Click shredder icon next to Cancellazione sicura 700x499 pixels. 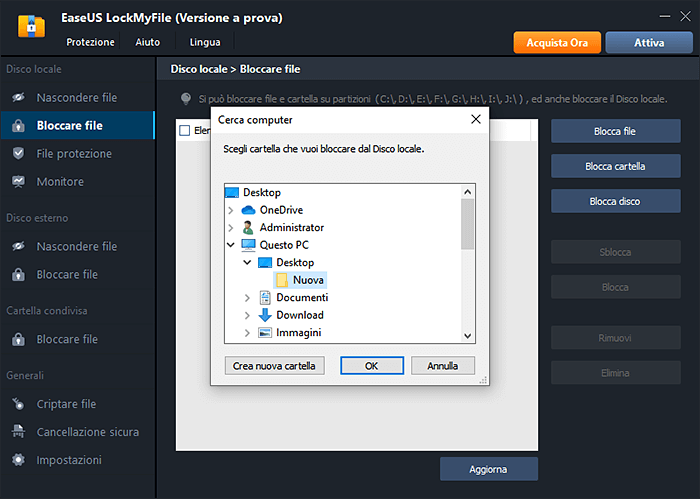click(x=18, y=432)
